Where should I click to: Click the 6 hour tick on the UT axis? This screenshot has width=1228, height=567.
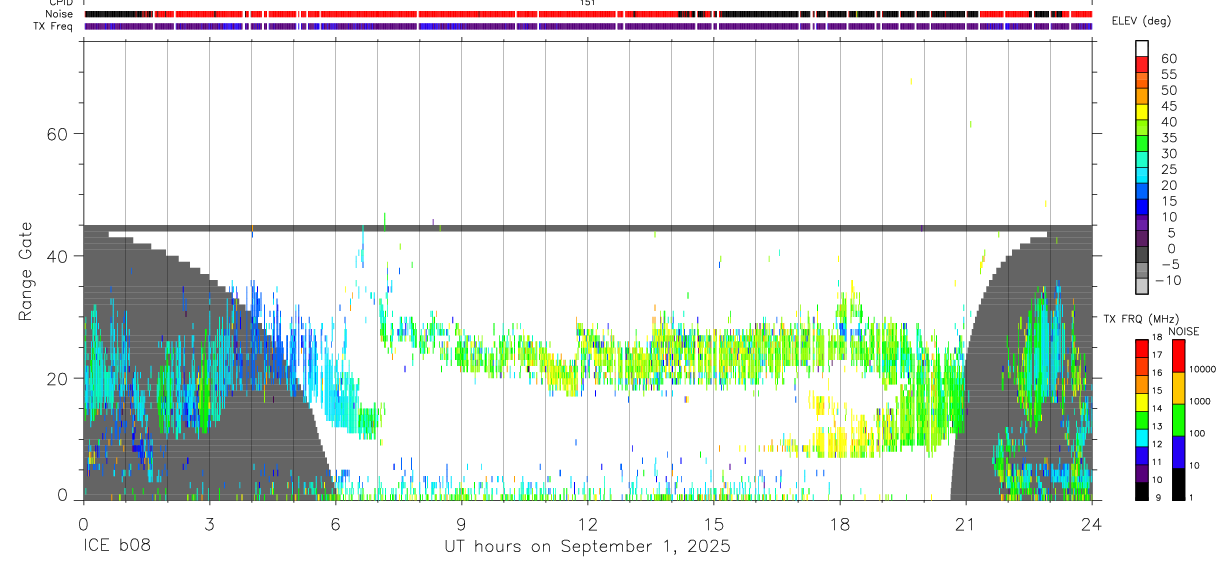pos(335,523)
